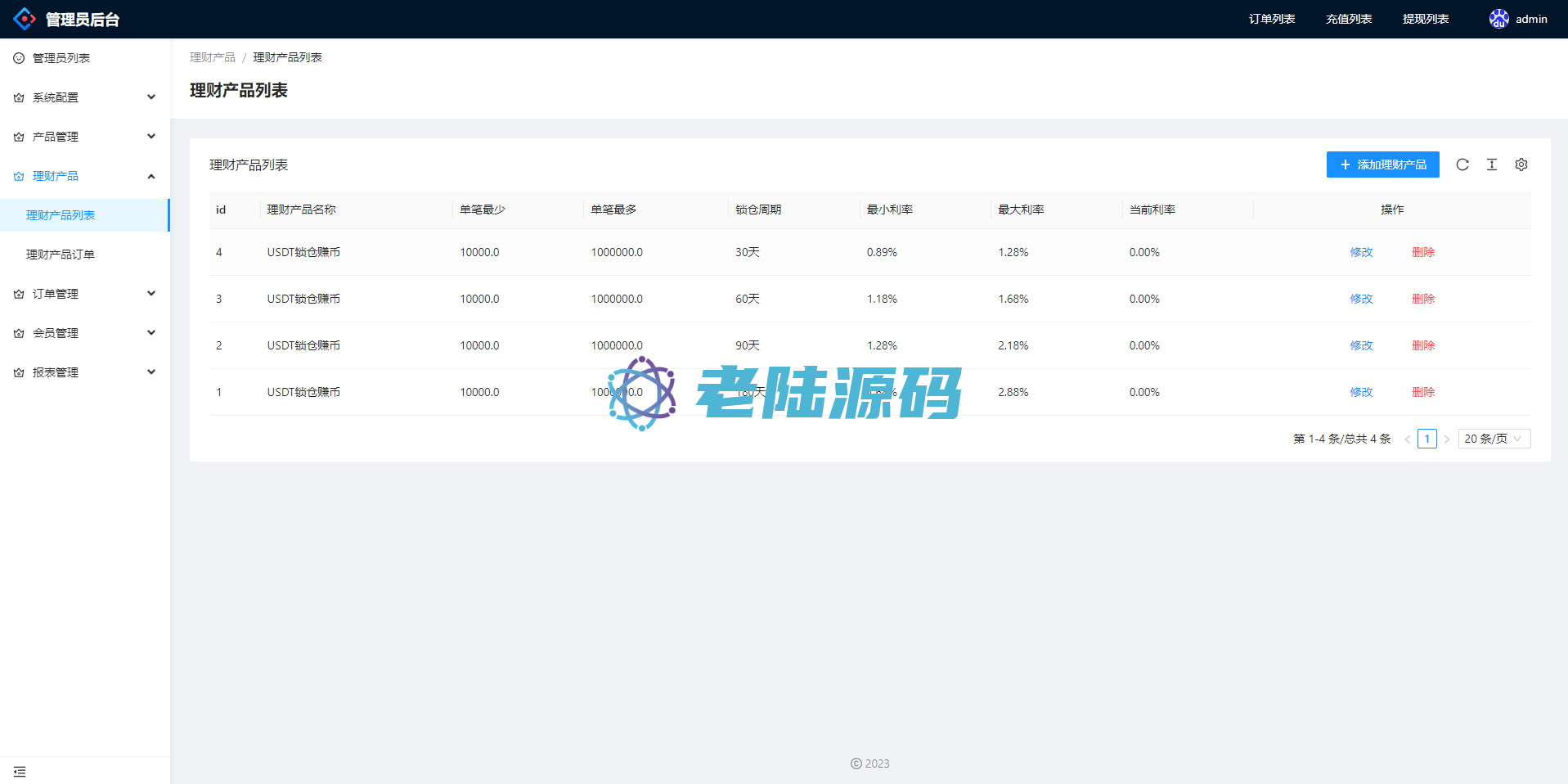The width and height of the screenshot is (1568, 784).
Task: Click the refresh table icon
Action: click(x=1462, y=164)
